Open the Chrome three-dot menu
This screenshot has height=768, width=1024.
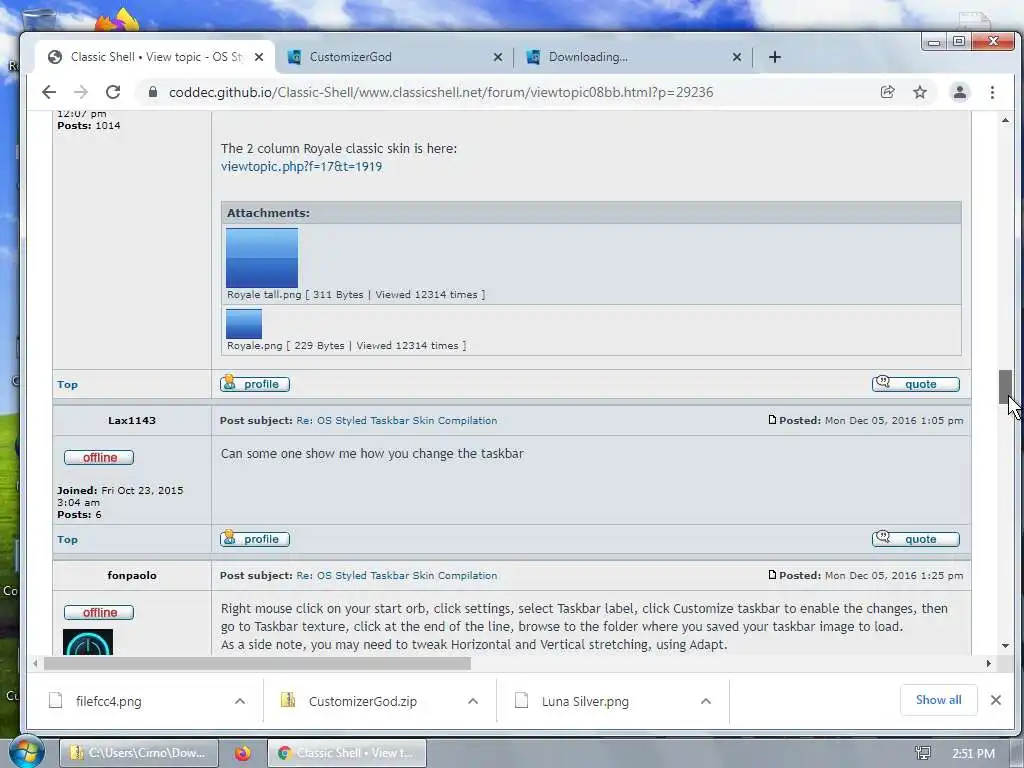[992, 92]
